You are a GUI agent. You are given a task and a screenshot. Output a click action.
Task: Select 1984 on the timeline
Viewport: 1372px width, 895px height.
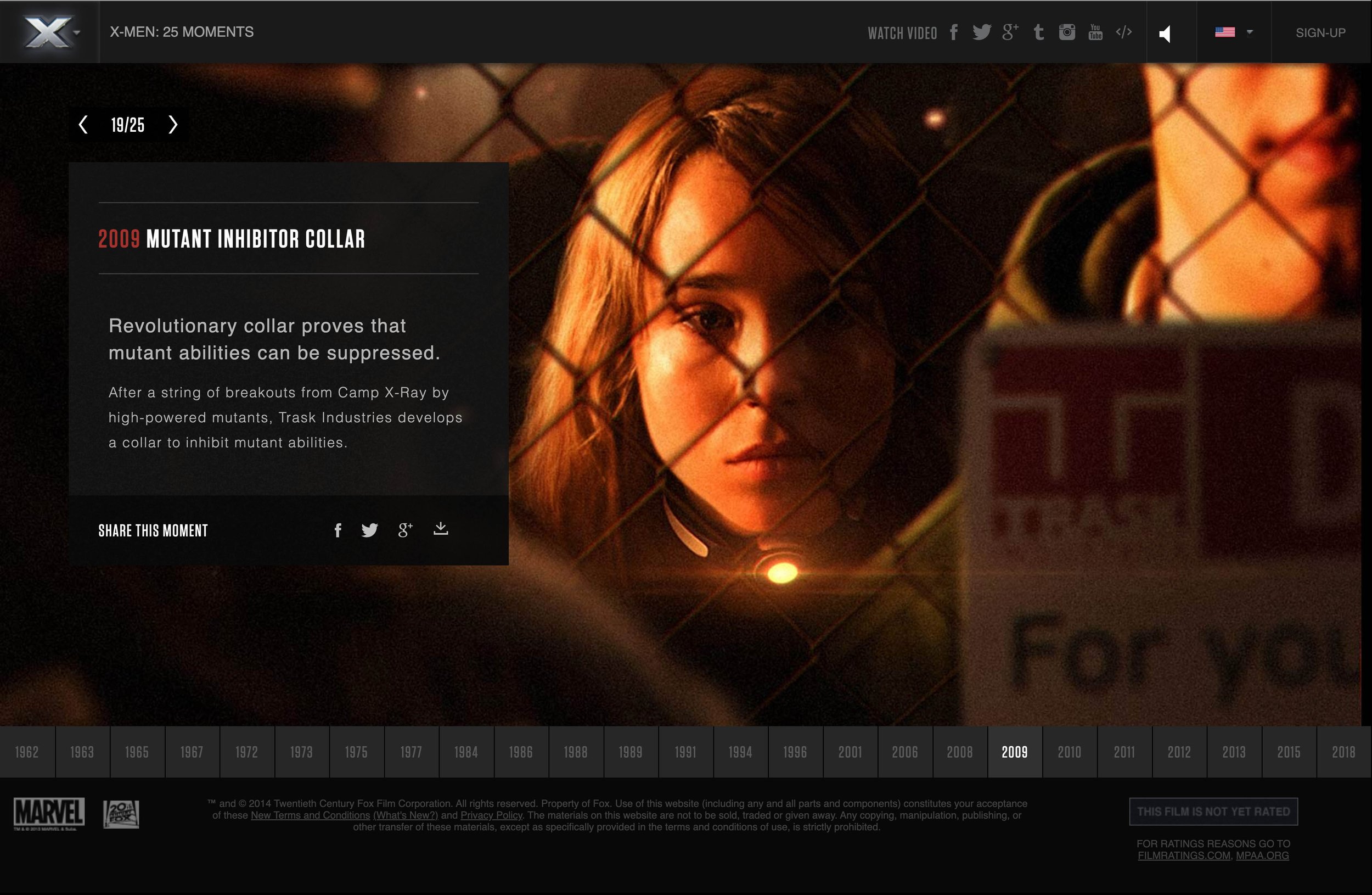pyautogui.click(x=466, y=752)
